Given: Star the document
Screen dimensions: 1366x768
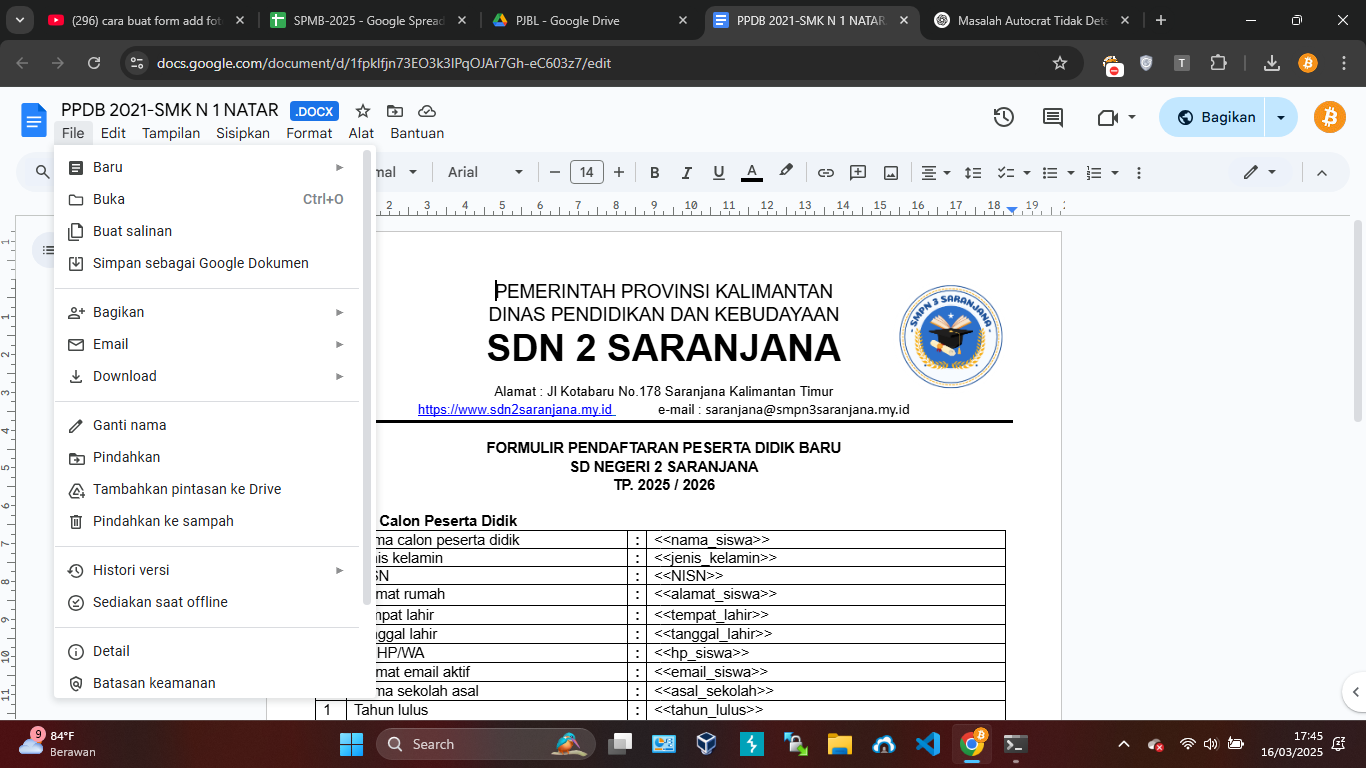Looking at the screenshot, I should click(363, 111).
